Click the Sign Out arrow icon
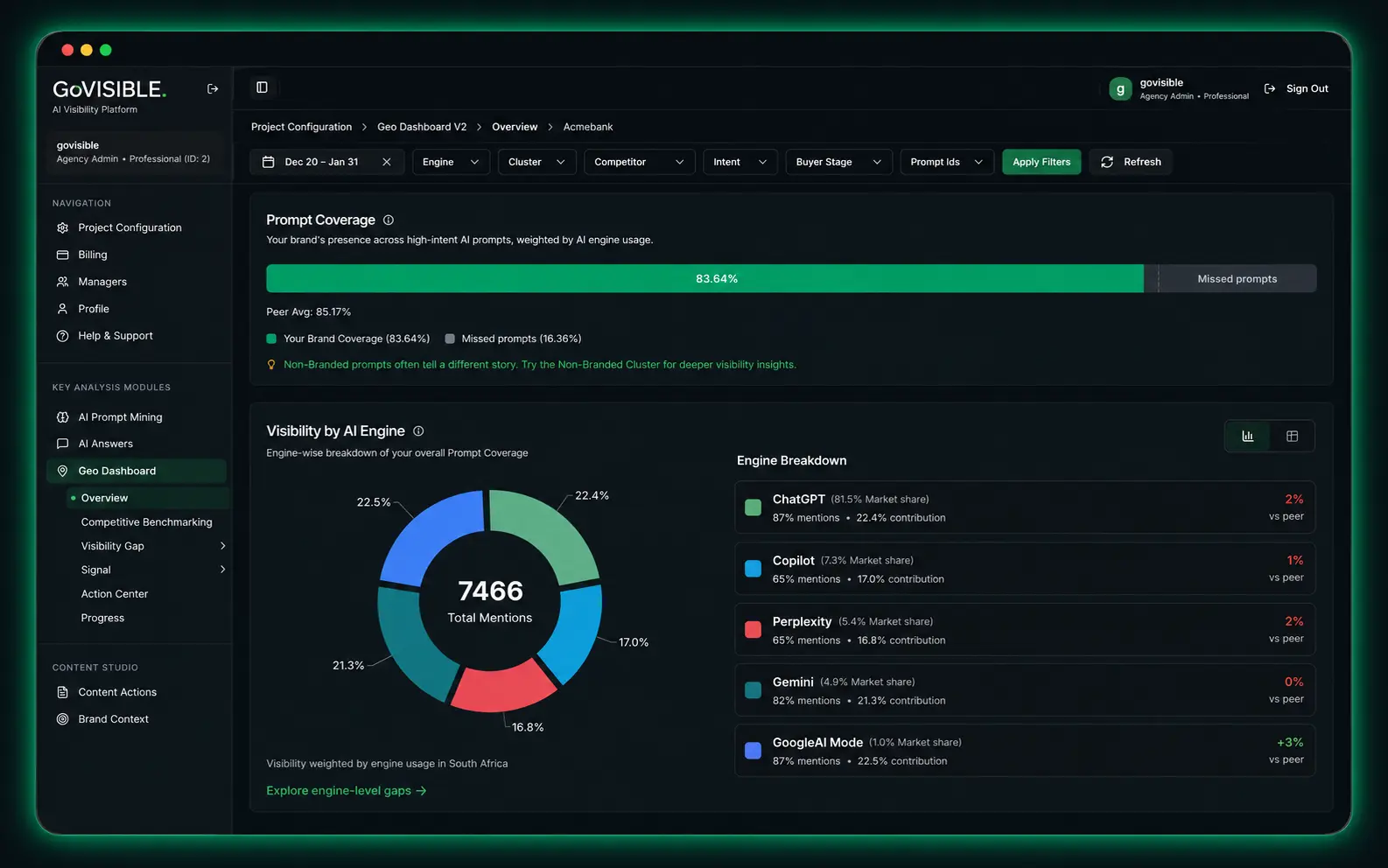This screenshot has width=1388, height=868. (x=1270, y=88)
